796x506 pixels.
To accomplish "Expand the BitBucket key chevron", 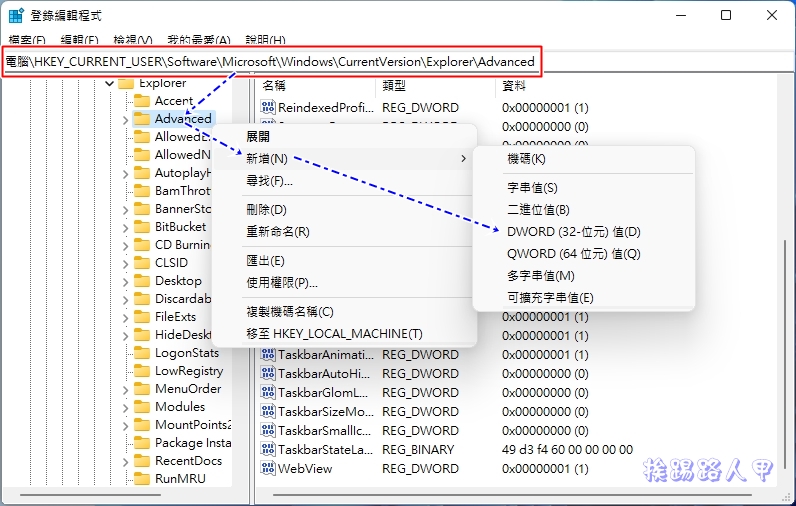I will point(125,227).
